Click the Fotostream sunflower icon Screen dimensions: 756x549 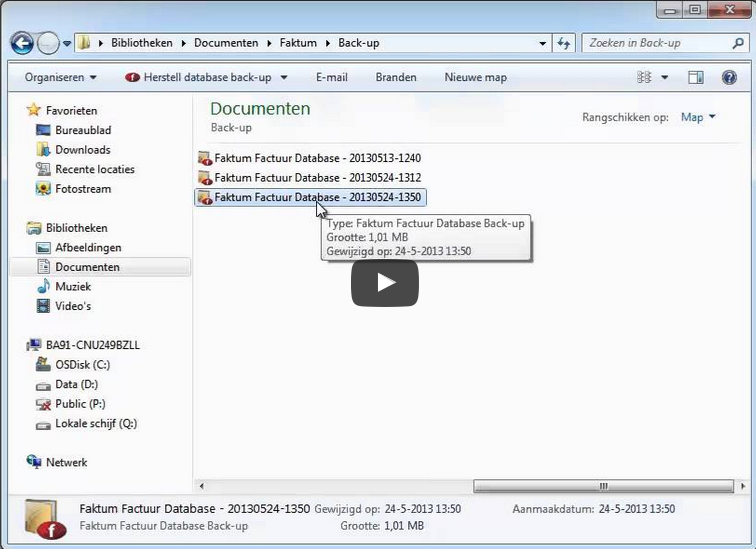tap(43, 188)
